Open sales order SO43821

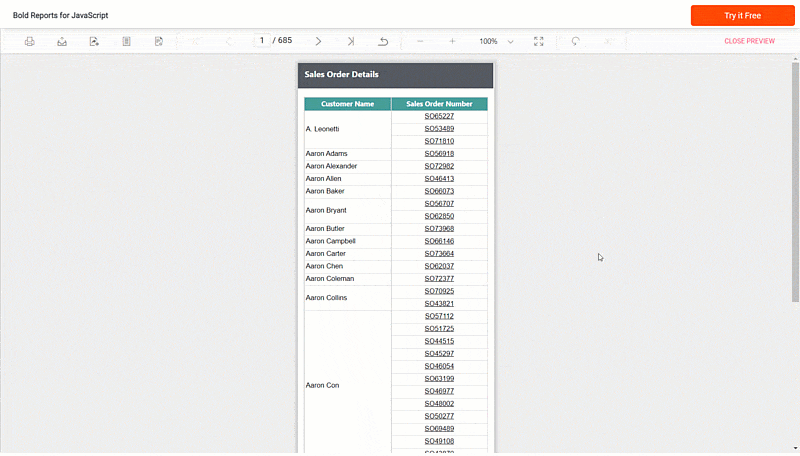coord(439,303)
